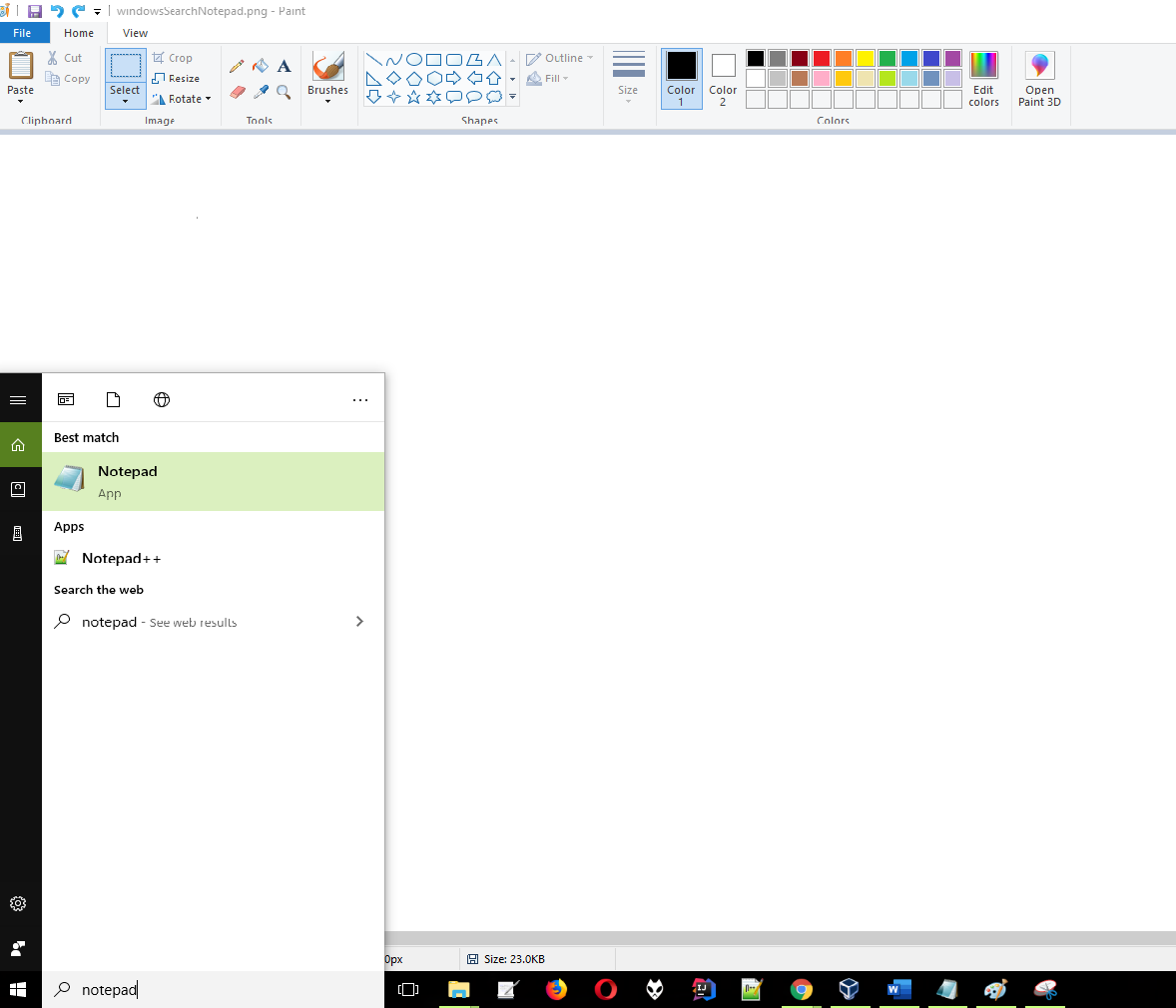Select the Color picker eyedropper tool
The image size is (1176, 1008).
pyautogui.click(x=261, y=92)
